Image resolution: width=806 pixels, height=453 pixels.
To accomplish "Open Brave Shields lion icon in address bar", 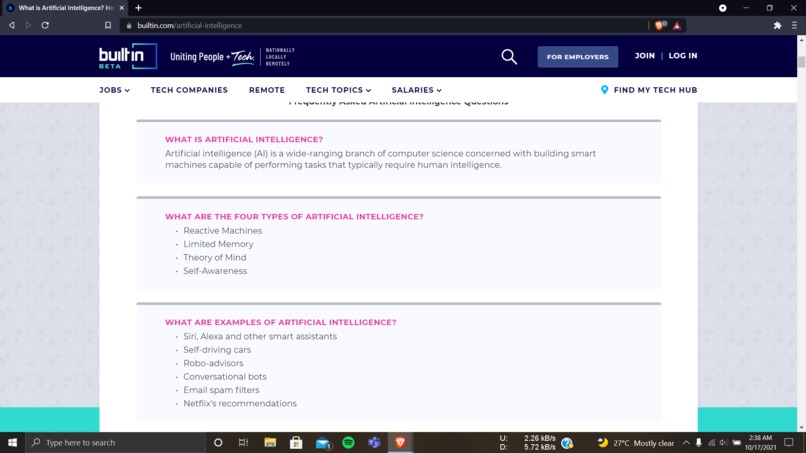I will pos(660,25).
